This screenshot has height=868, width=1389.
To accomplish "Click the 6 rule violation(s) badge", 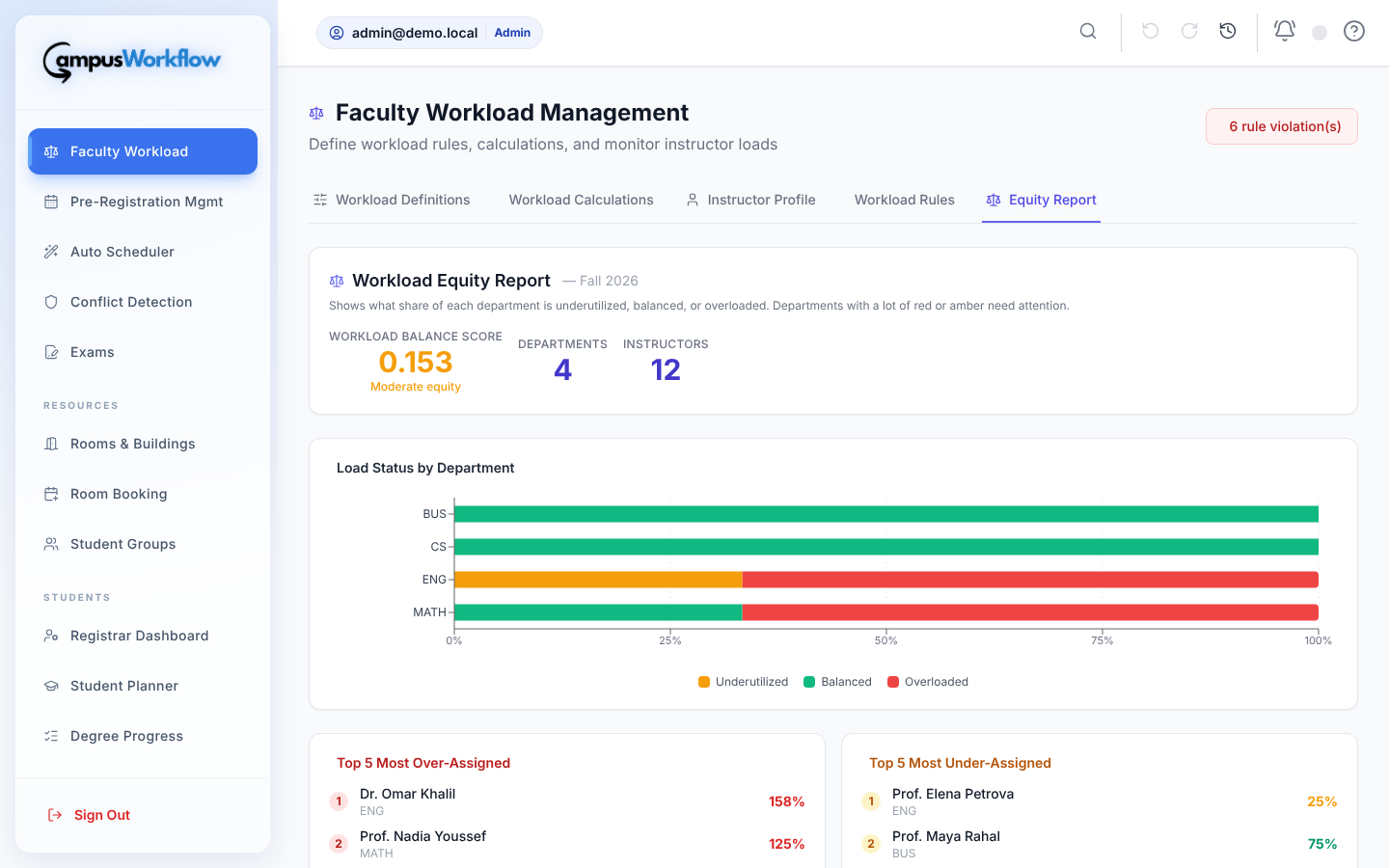I will tap(1282, 126).
